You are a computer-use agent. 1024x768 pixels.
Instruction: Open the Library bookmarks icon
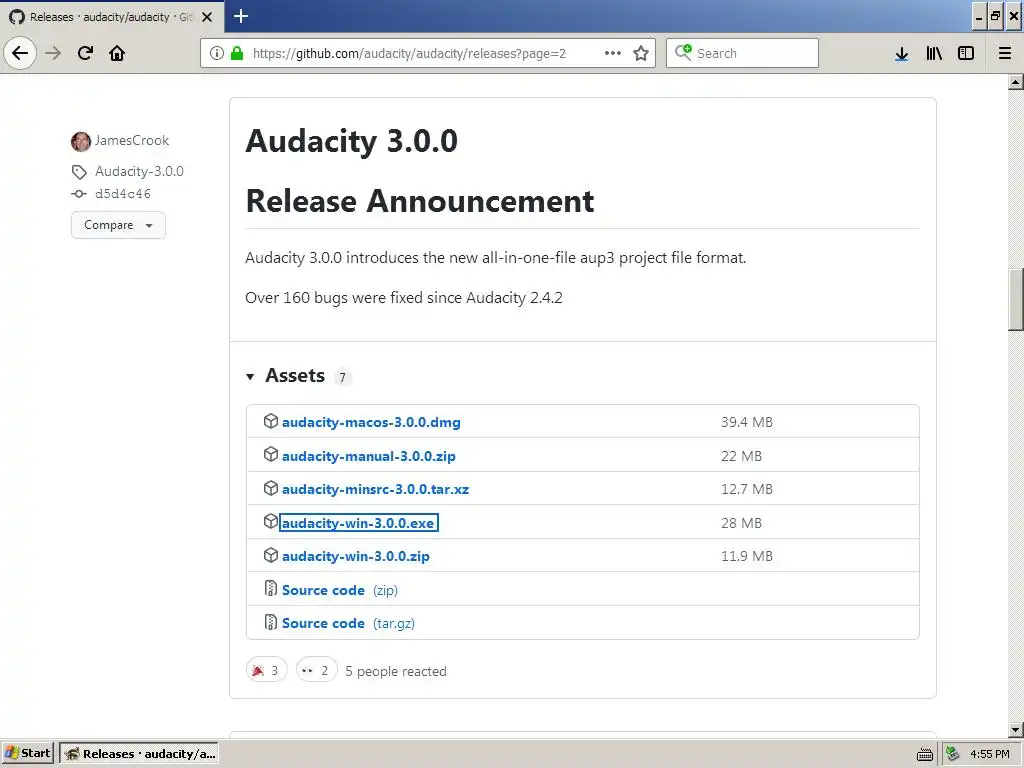[934, 54]
